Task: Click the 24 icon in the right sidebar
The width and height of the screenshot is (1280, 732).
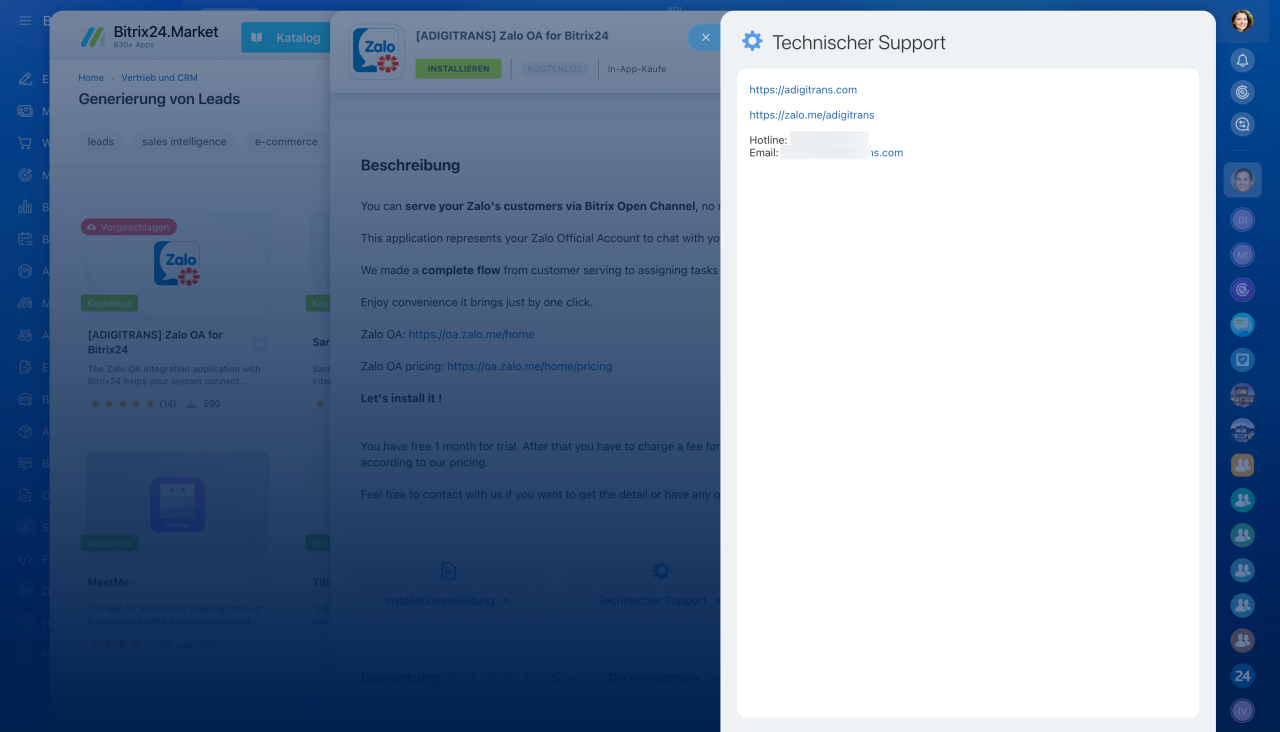Action: [x=1242, y=676]
